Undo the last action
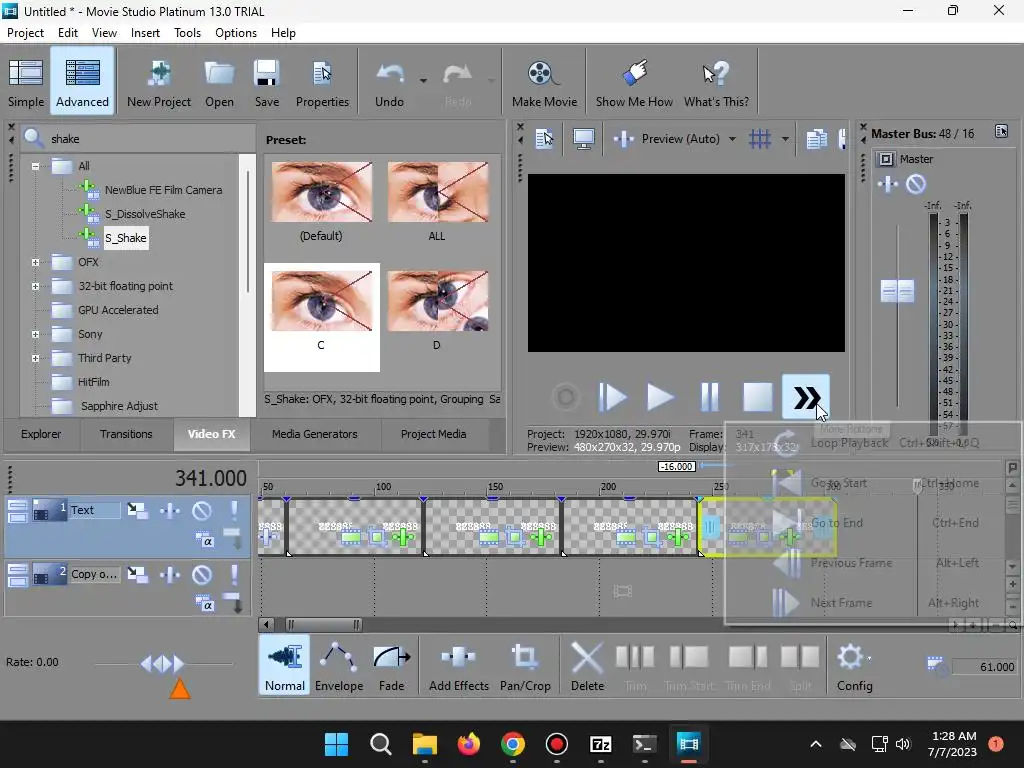1024x768 pixels. tap(389, 82)
